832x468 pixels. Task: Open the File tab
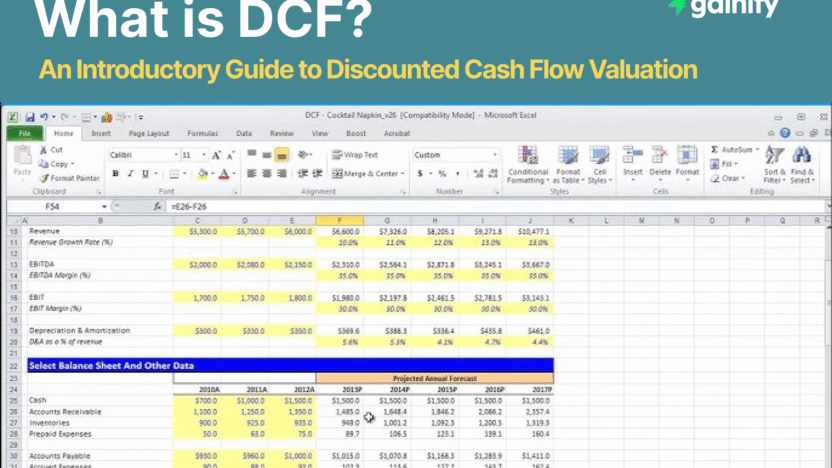coord(25,134)
